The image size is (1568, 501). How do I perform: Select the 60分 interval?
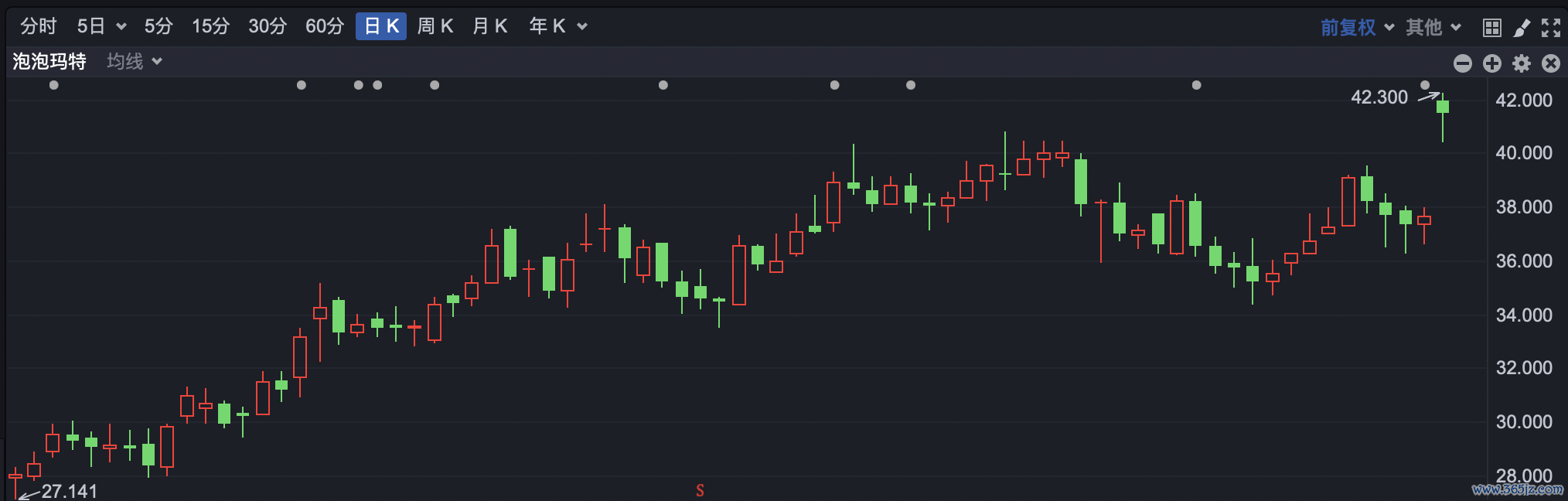(325, 26)
